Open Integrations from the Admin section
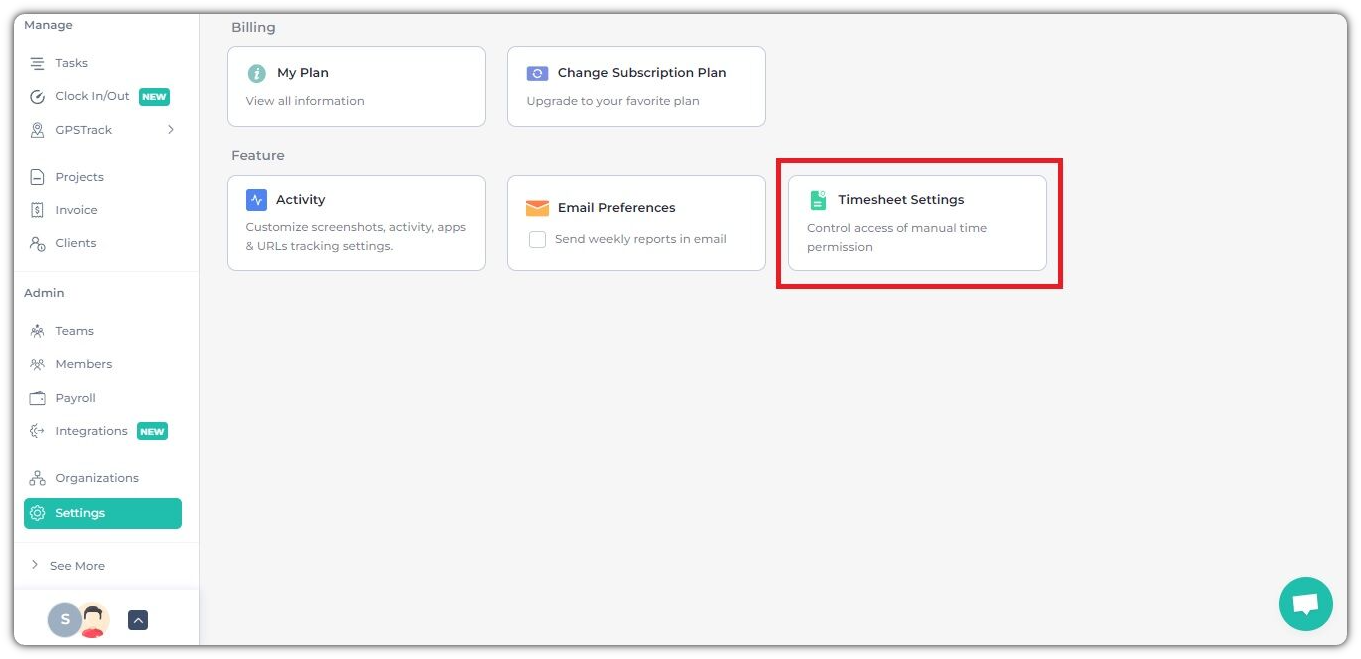 pyautogui.click(x=91, y=431)
